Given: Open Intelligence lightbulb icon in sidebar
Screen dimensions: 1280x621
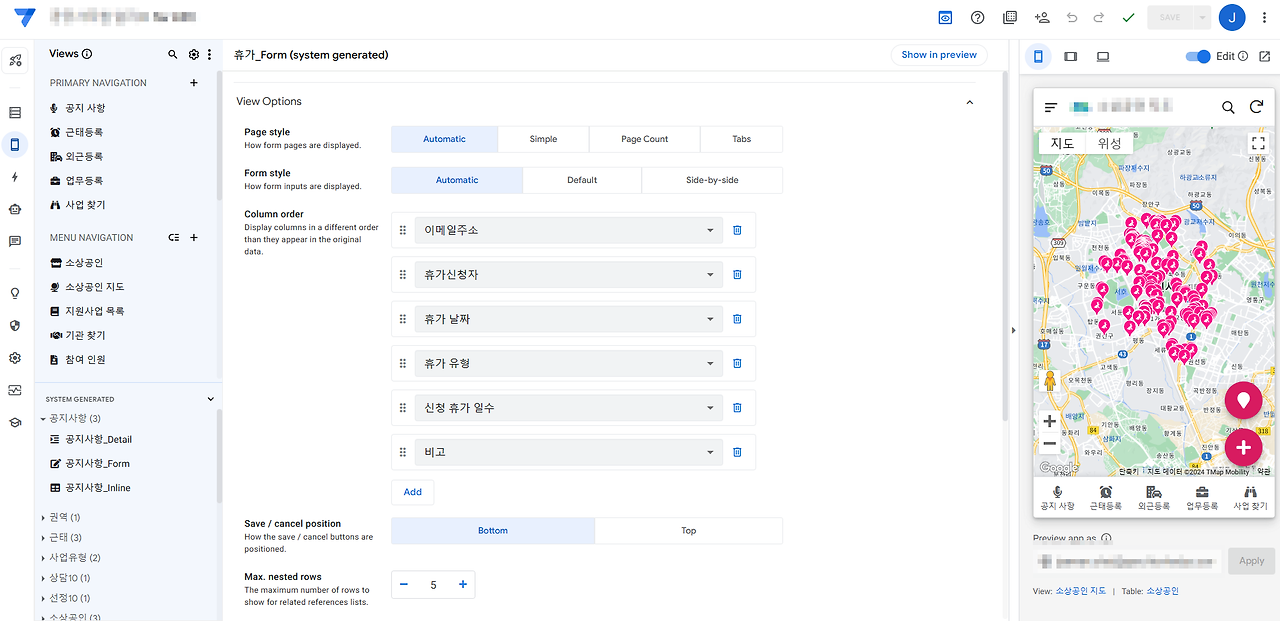Looking at the screenshot, I should pos(15,293).
